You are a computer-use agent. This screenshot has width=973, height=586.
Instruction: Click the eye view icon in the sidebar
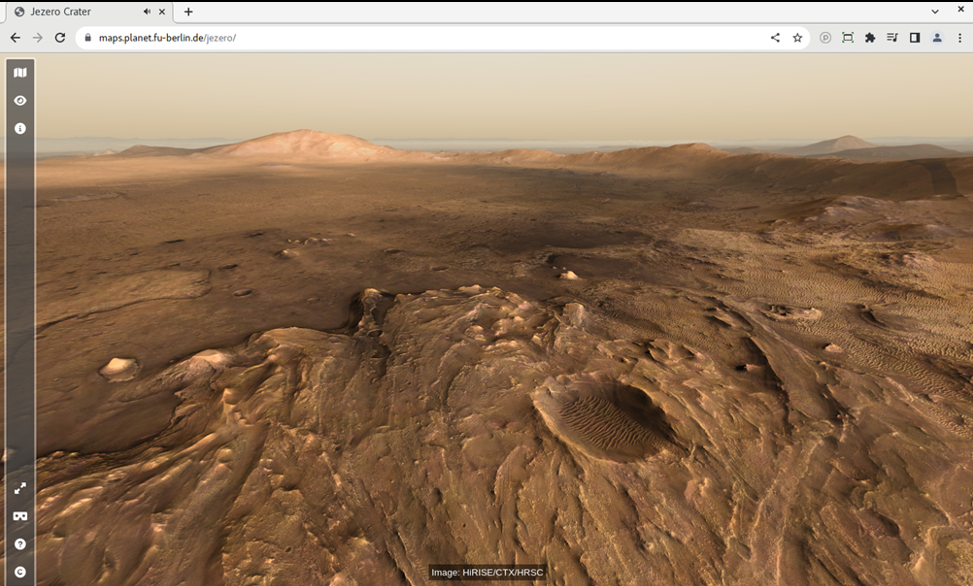(20, 101)
